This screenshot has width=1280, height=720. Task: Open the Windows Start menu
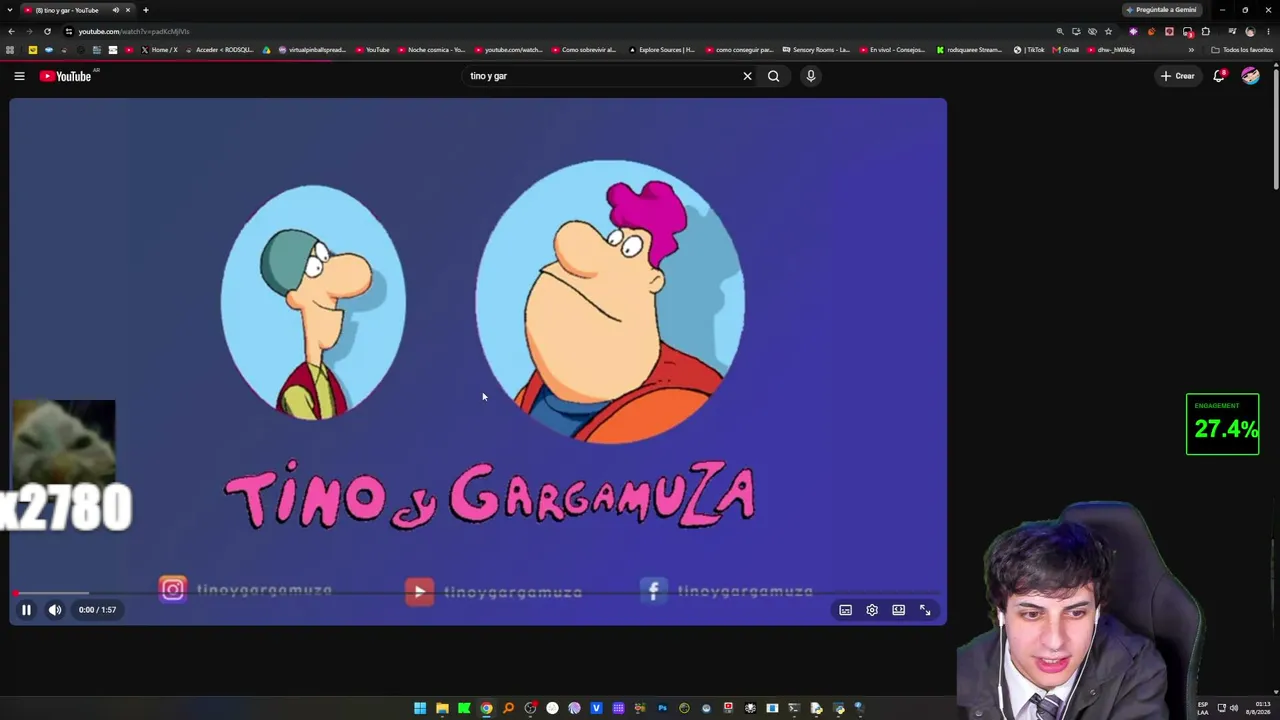pos(420,708)
